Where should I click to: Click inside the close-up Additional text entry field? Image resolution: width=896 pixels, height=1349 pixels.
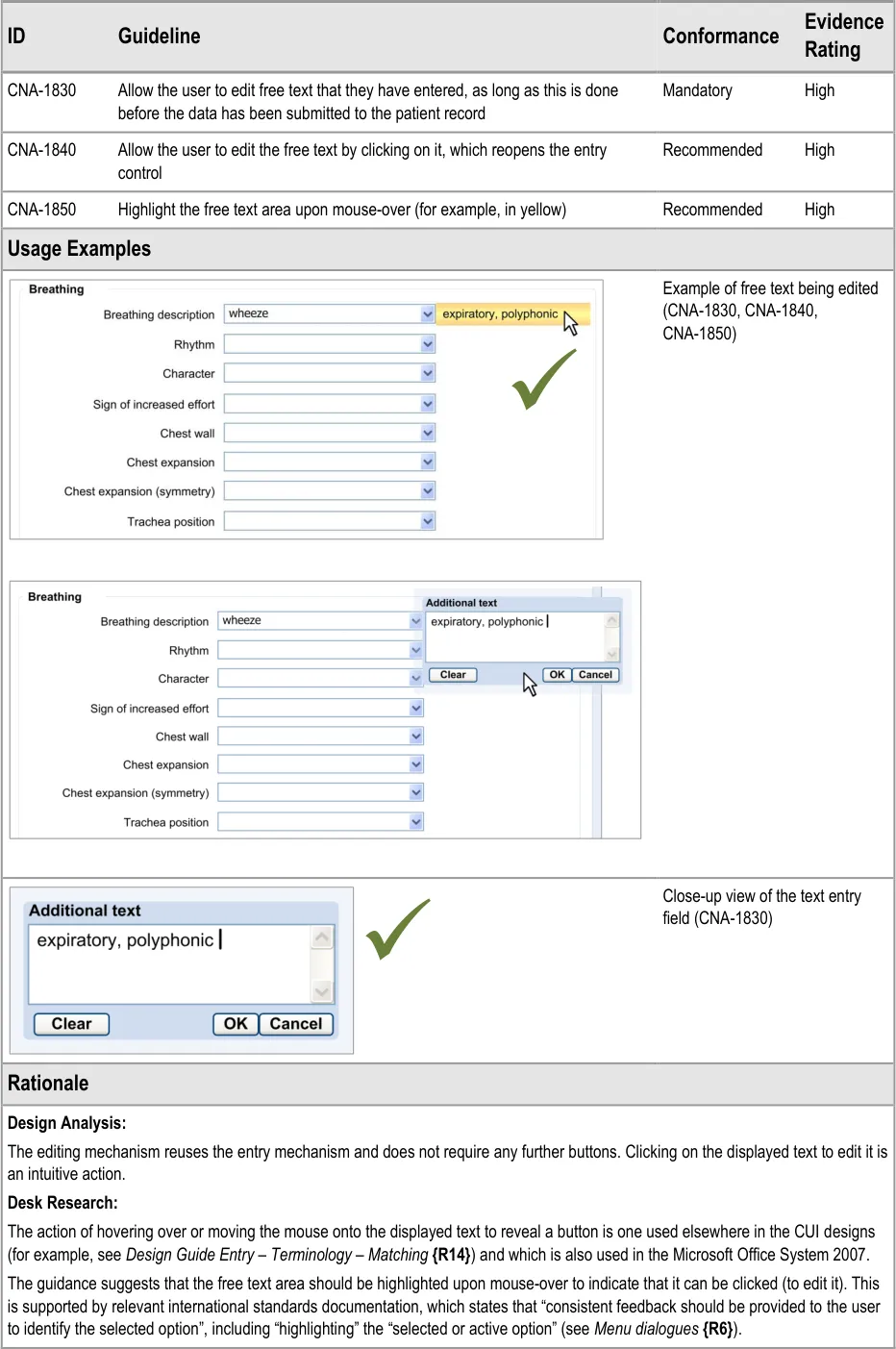point(168,964)
